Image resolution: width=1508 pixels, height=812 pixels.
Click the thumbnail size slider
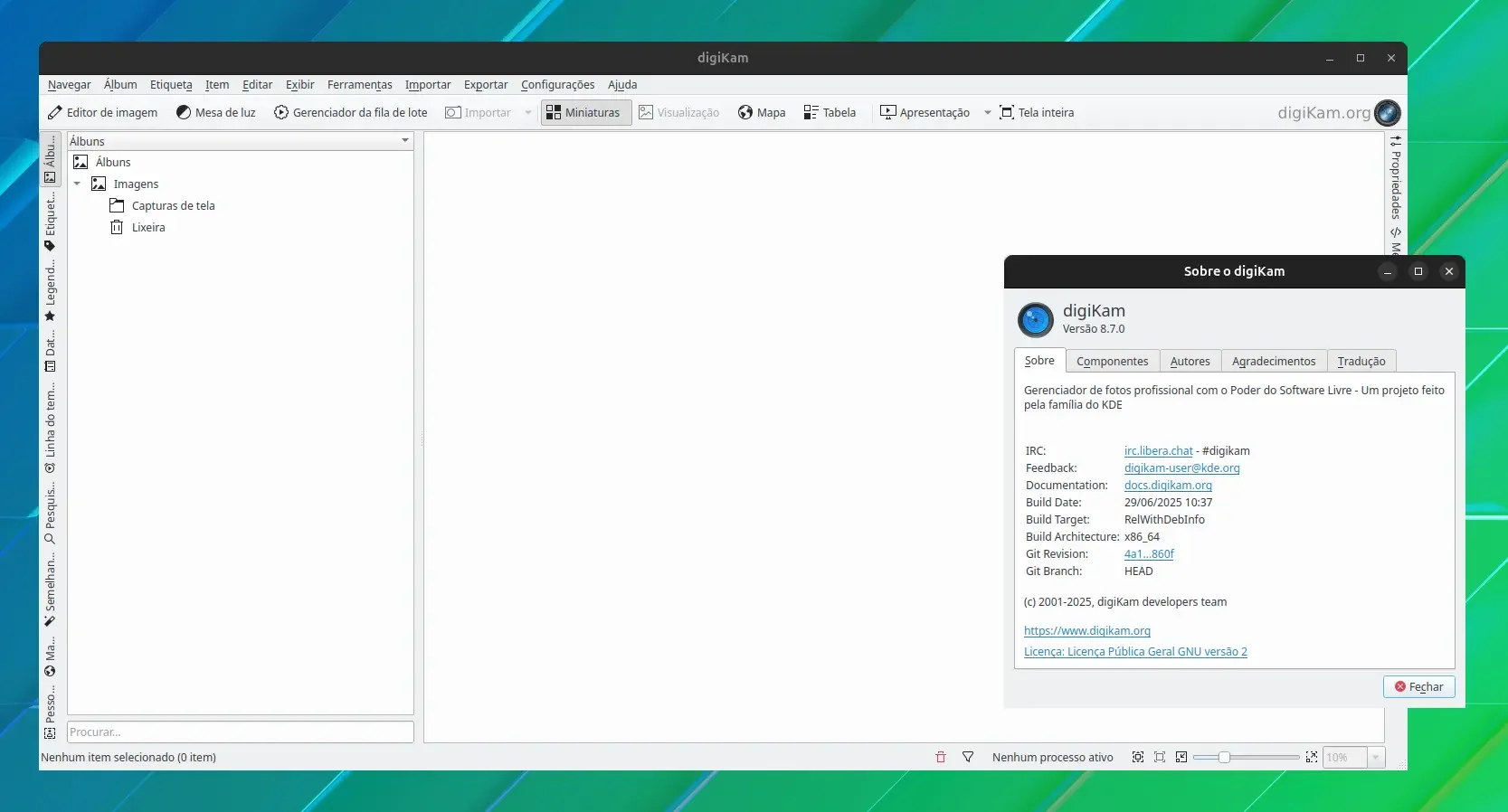point(1246,758)
